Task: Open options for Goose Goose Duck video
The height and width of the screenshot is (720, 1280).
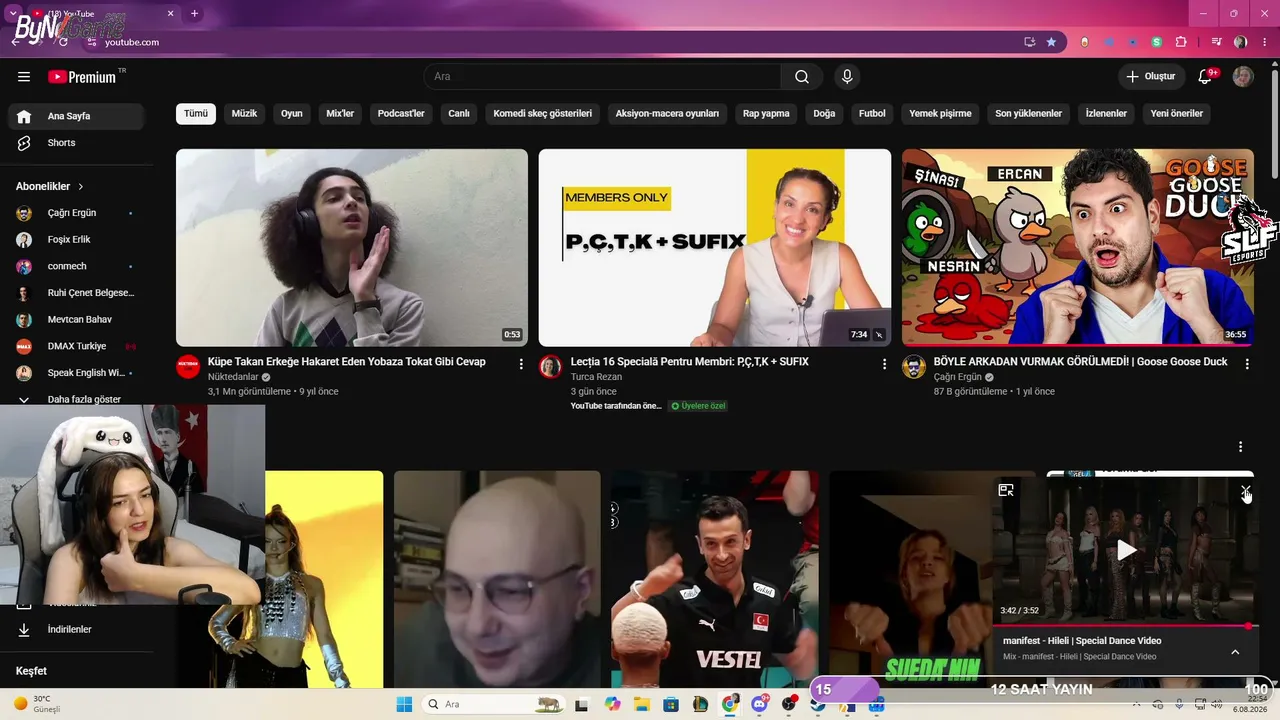Action: (1247, 364)
